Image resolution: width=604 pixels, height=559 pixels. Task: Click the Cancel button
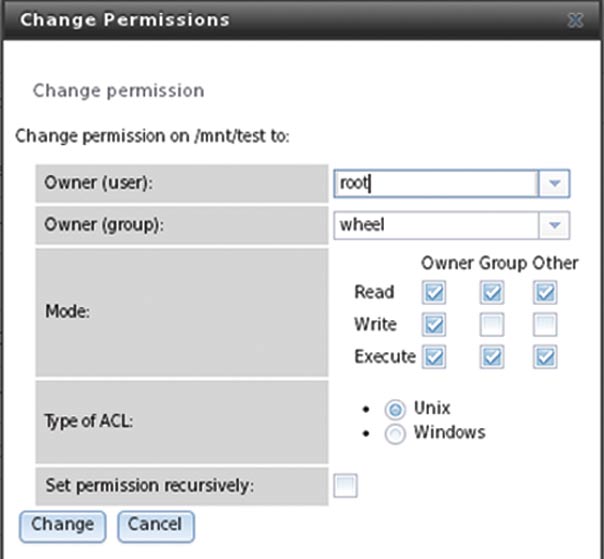155,525
